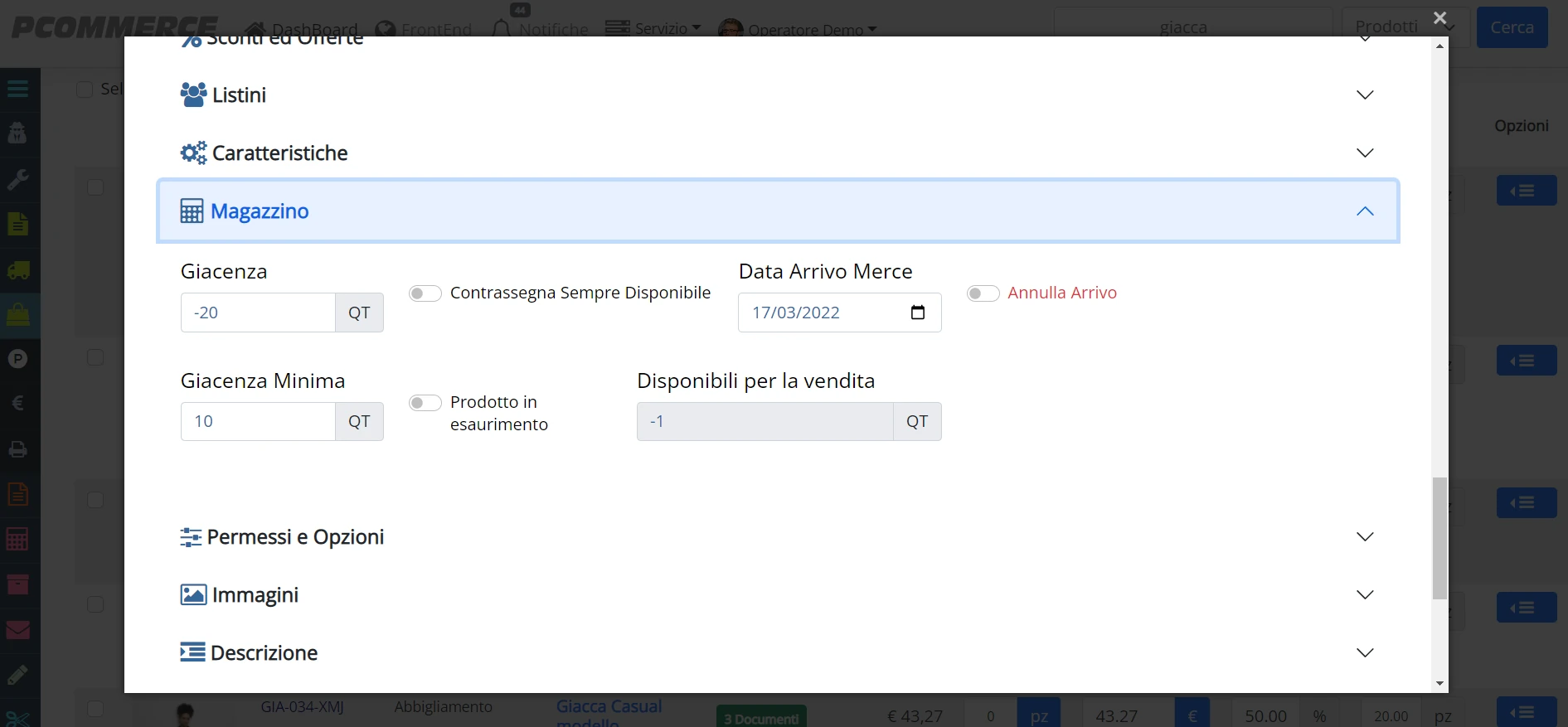Select the truck shipping sidebar icon
Viewport: 1568px width, 727px height.
pos(18,270)
